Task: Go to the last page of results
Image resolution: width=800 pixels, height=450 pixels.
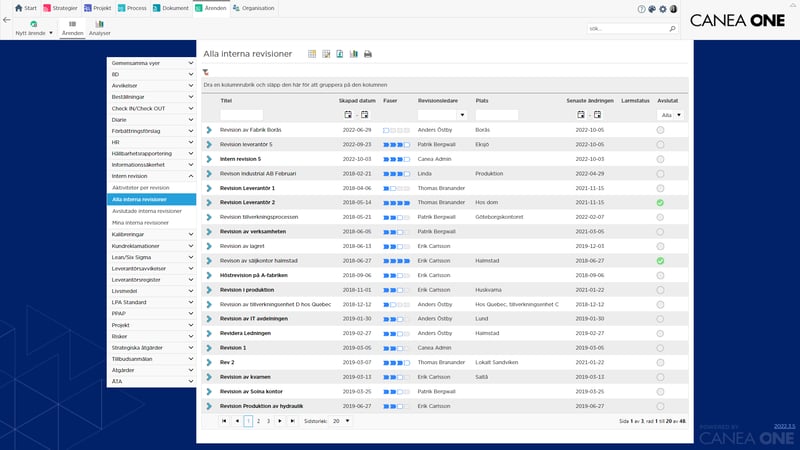Action: (x=292, y=421)
